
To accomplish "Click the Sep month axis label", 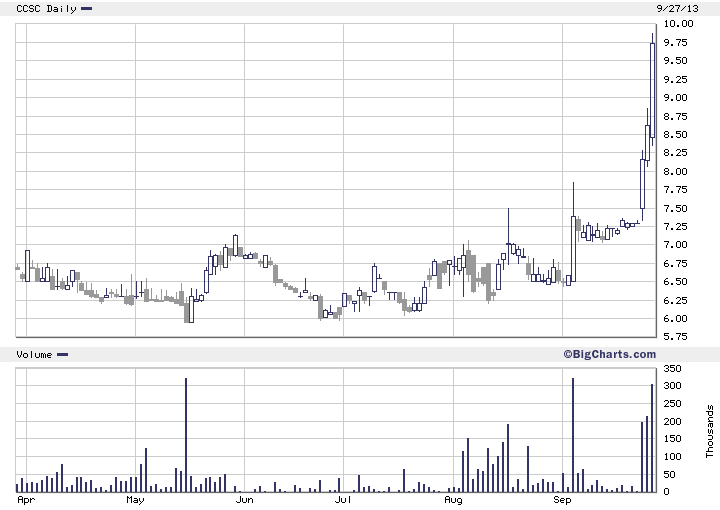I will (x=562, y=500).
